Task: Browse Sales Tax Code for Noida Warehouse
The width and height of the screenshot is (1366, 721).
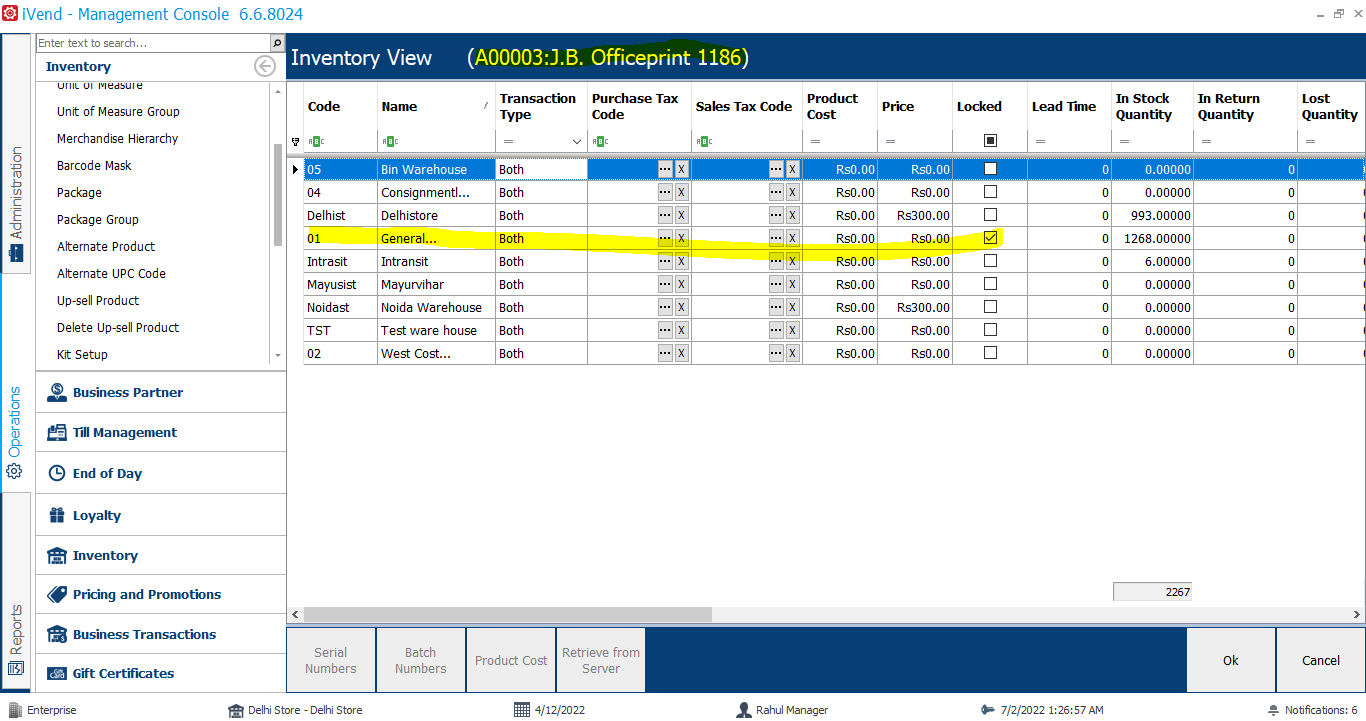Action: [x=776, y=307]
